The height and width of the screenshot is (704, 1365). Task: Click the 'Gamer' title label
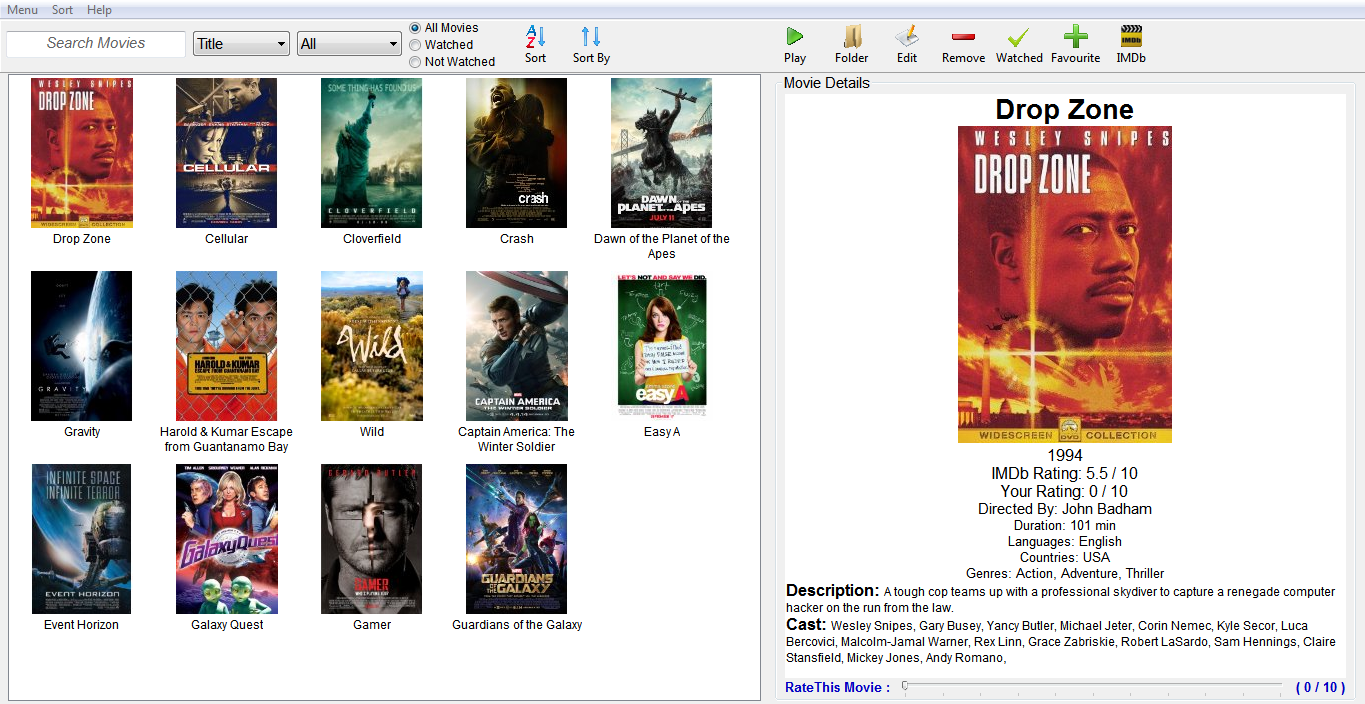372,625
